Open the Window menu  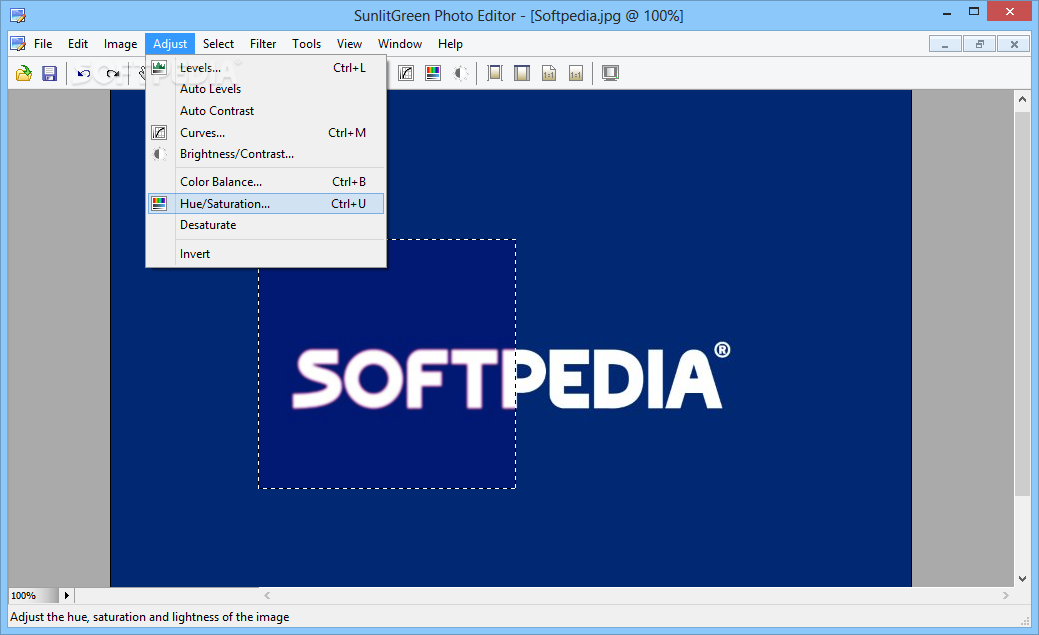pos(400,44)
